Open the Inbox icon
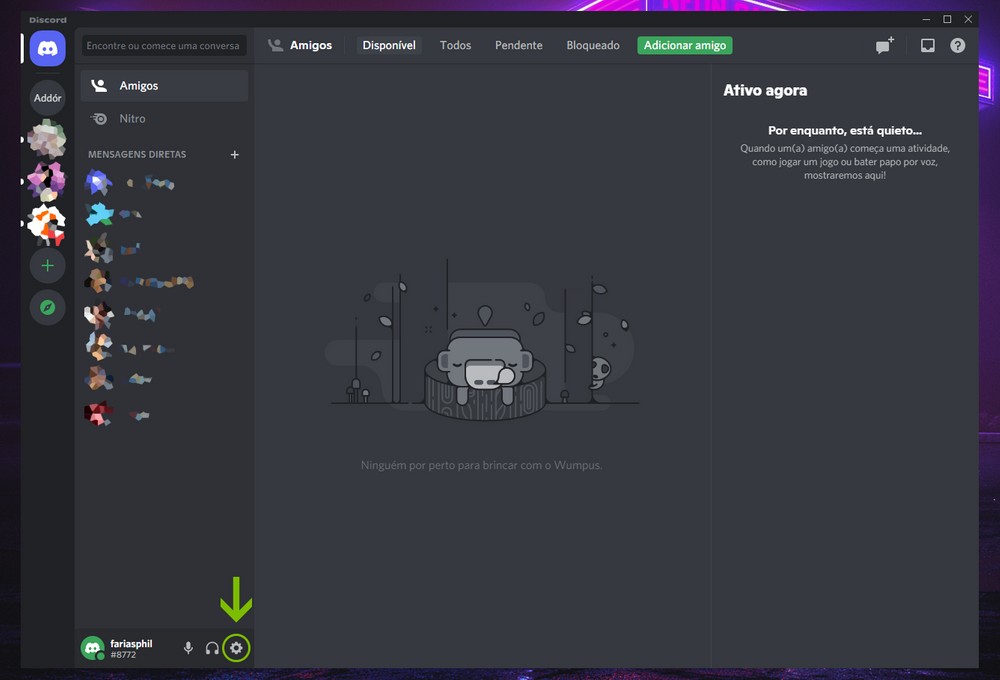 point(928,46)
